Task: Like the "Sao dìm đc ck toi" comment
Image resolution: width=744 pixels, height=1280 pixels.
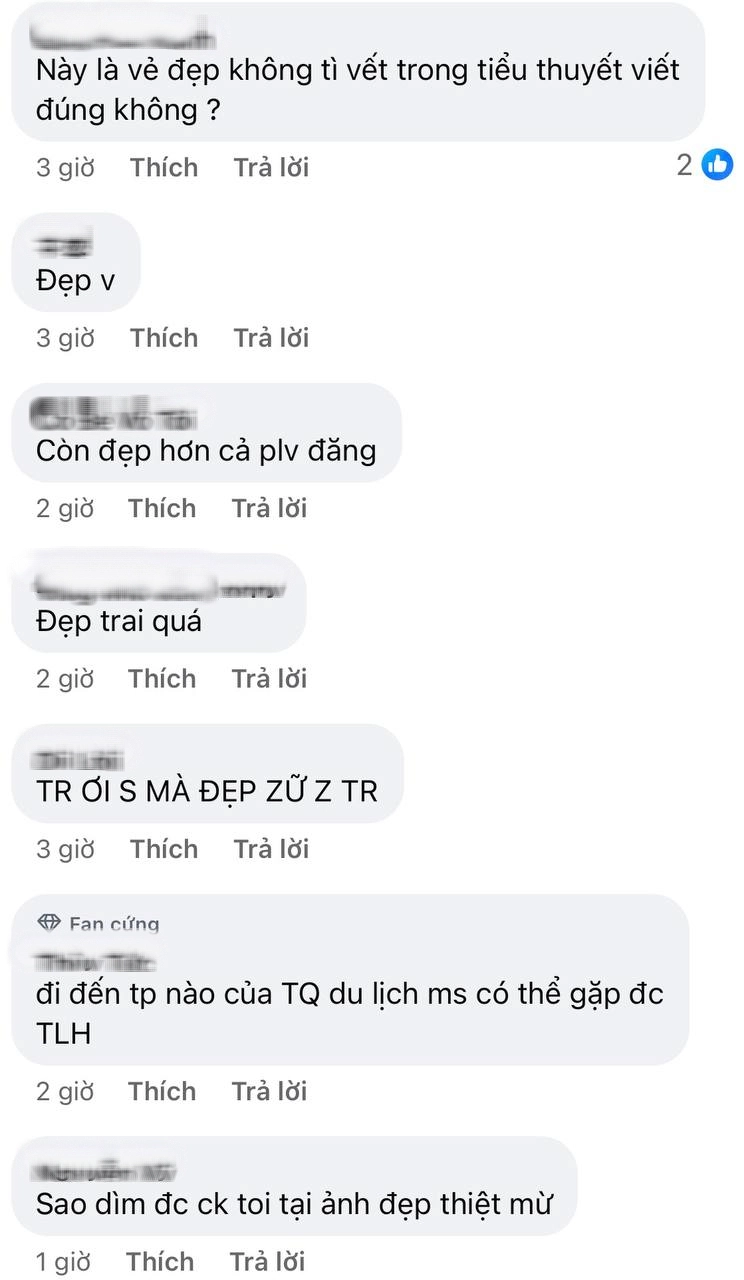Action: click(160, 1262)
